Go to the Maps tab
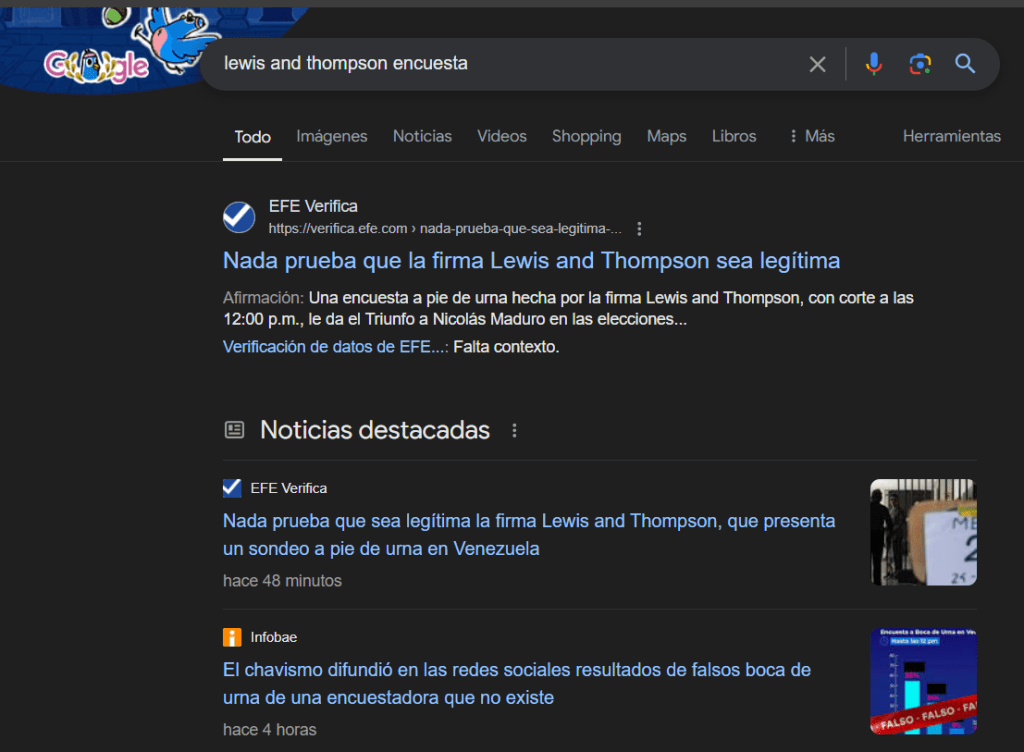The height and width of the screenshot is (752, 1024). coord(667,136)
